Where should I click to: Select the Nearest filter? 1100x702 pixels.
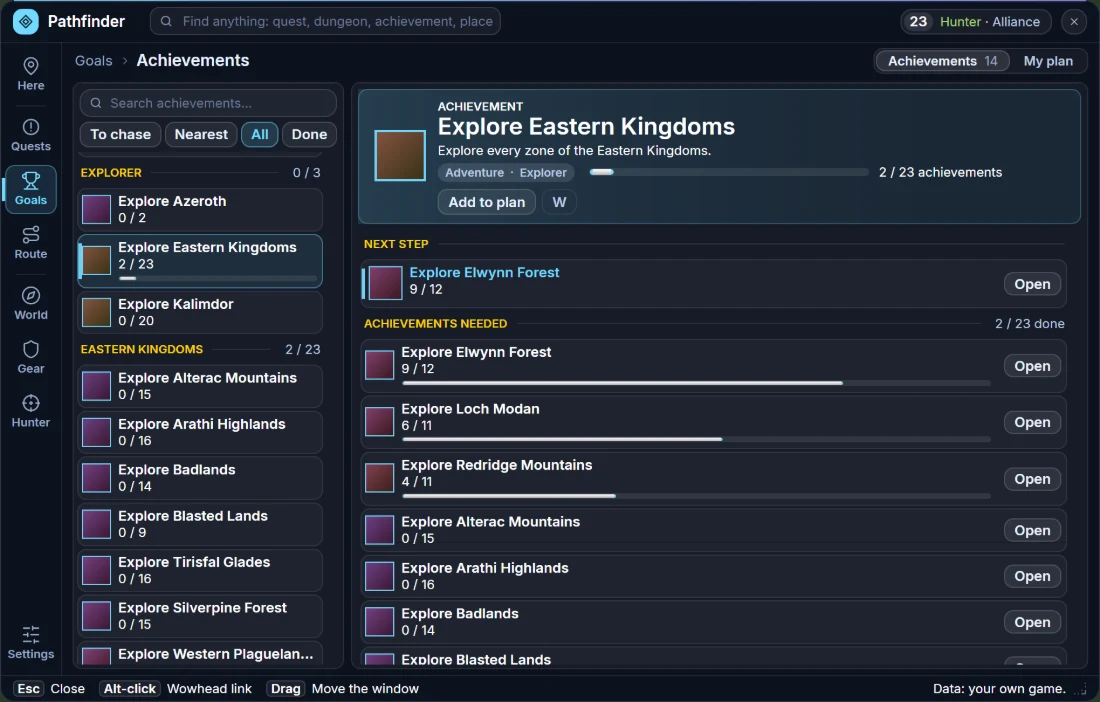point(201,135)
